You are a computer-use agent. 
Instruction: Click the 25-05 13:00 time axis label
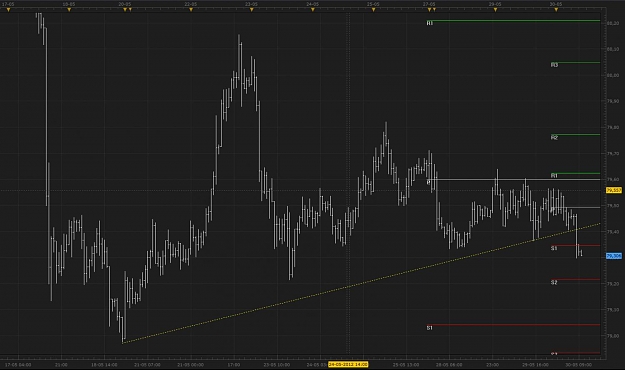(x=406, y=364)
